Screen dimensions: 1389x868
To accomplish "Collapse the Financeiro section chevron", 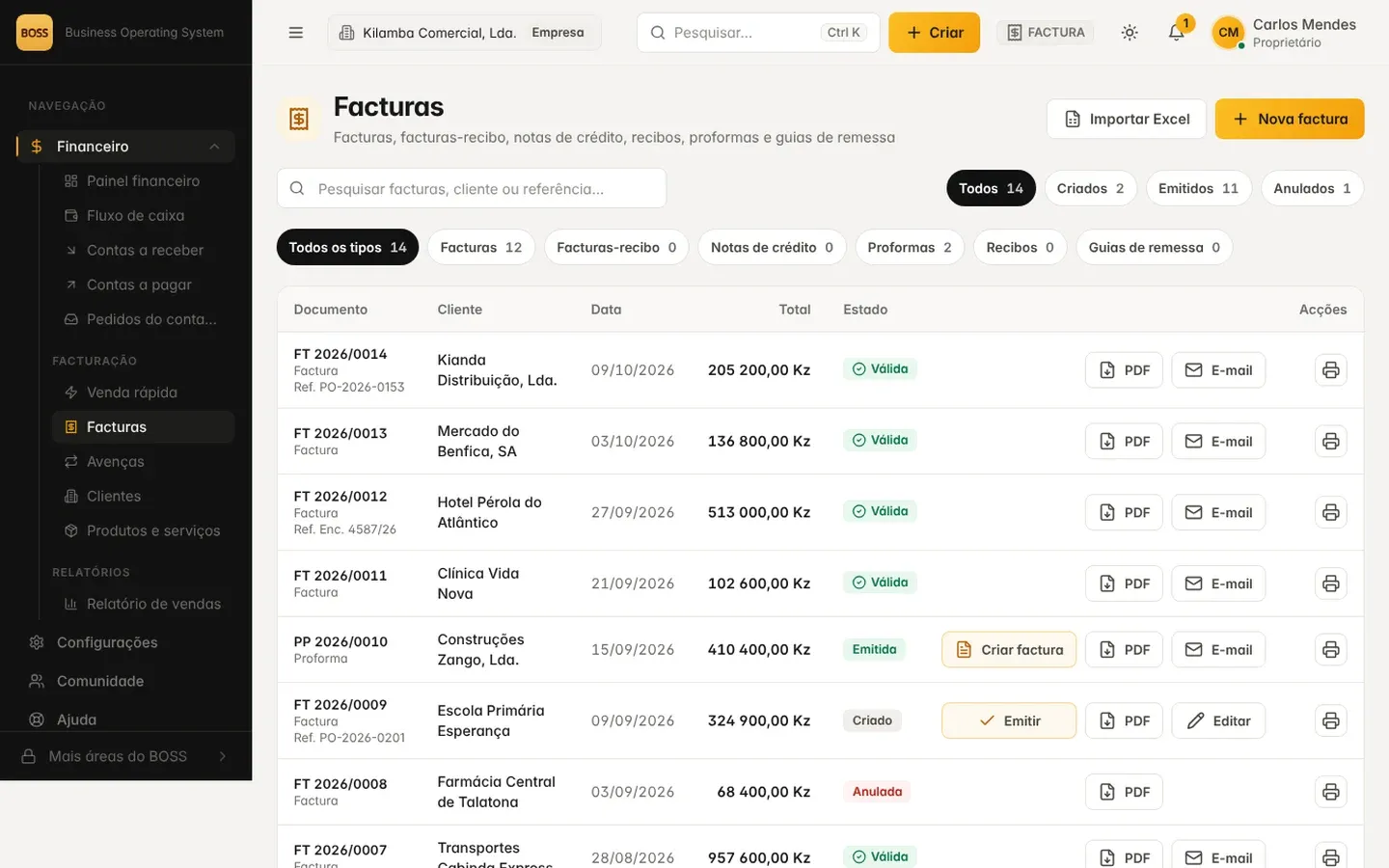I will point(214,147).
